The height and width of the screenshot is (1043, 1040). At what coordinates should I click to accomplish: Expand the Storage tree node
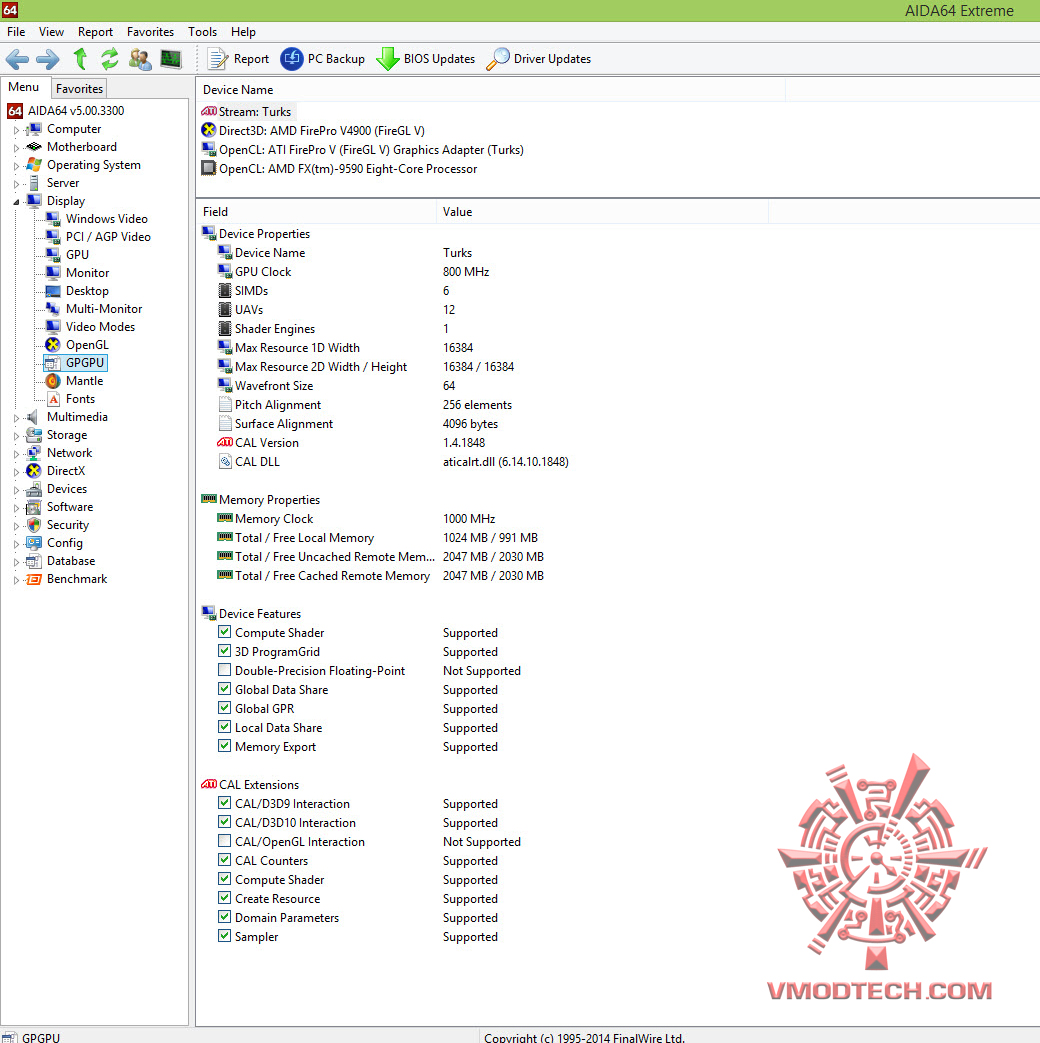tap(17, 436)
